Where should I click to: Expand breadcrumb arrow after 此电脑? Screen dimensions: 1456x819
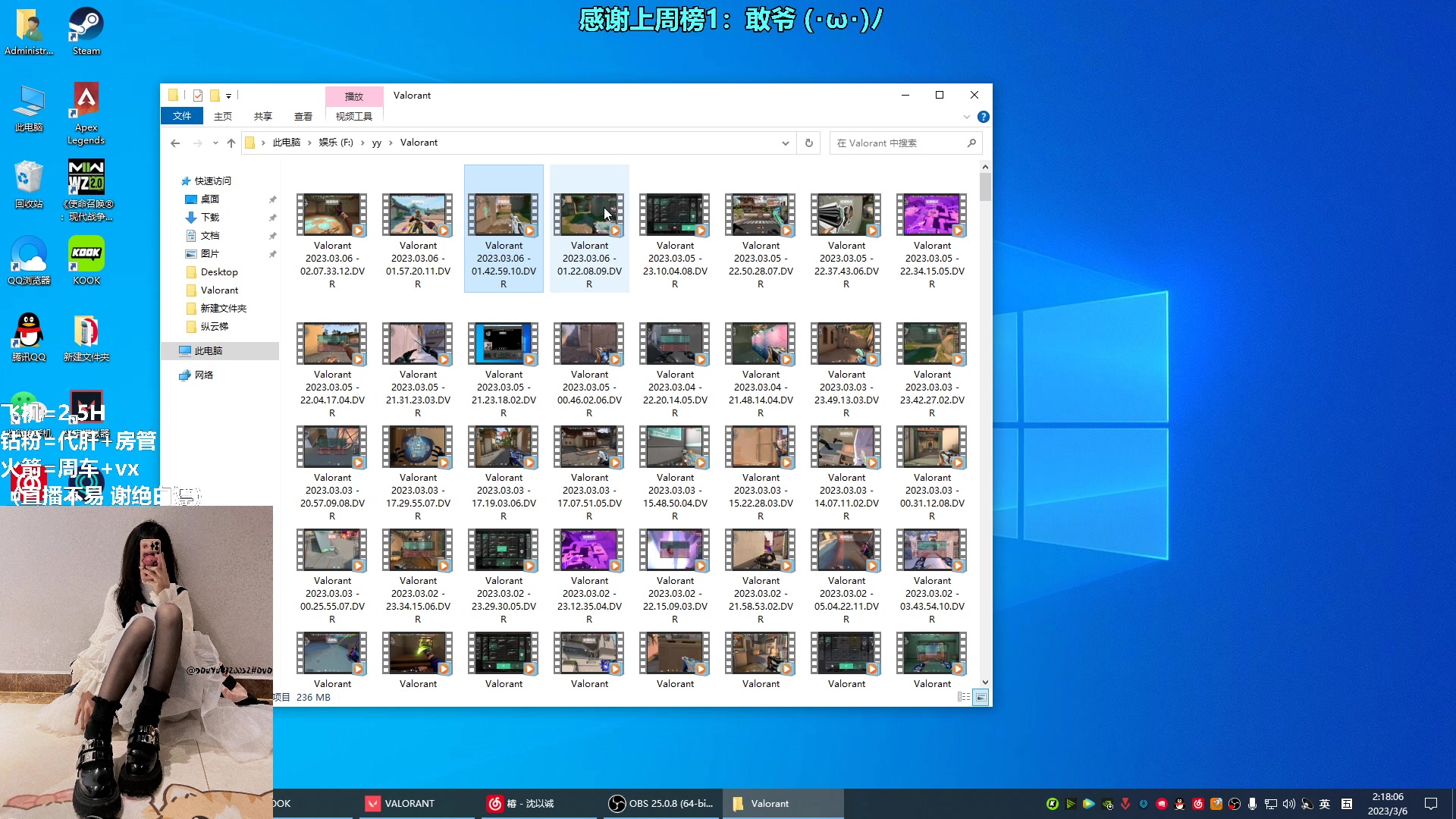[309, 143]
